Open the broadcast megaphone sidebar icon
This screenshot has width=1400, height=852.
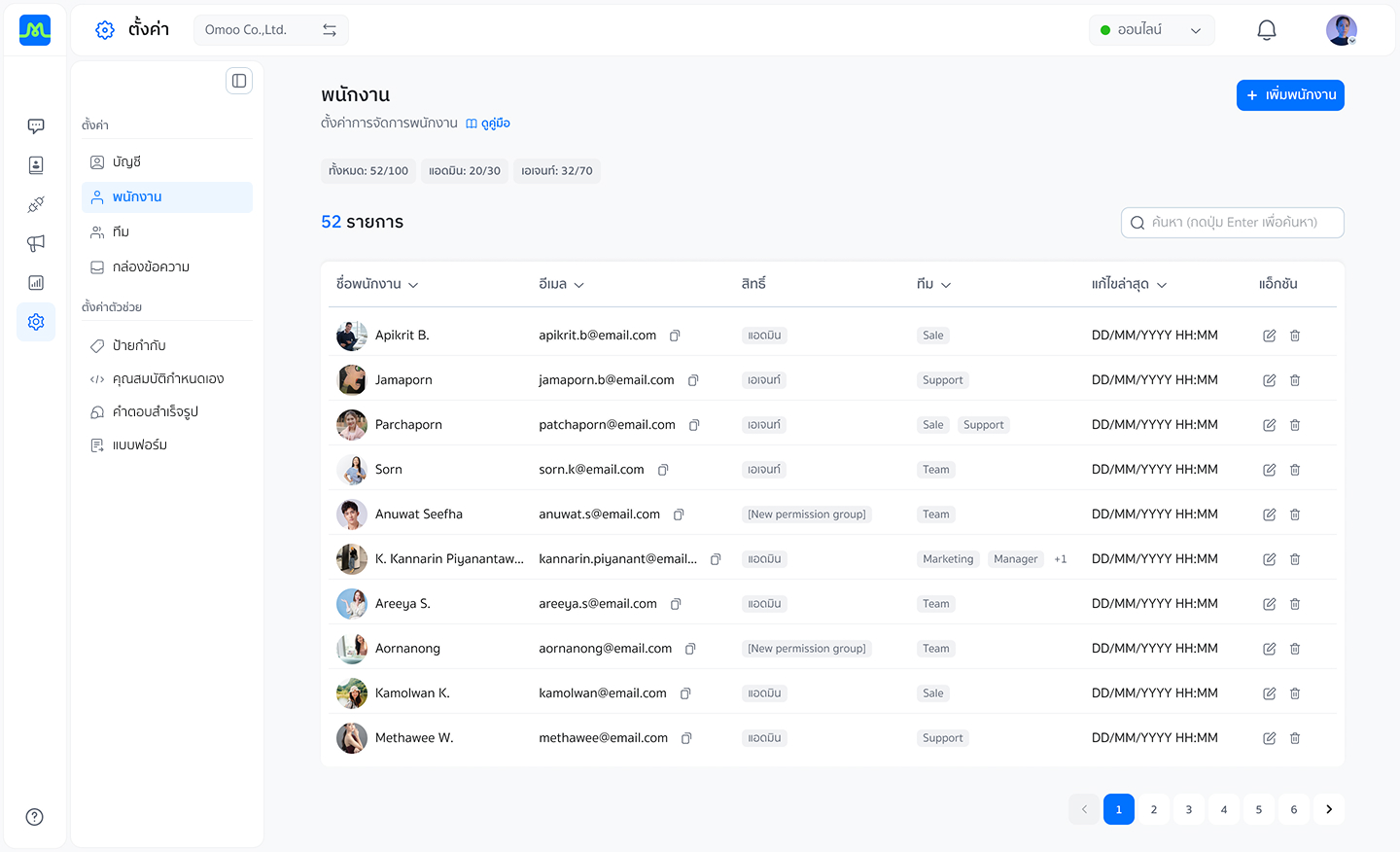pos(36,243)
